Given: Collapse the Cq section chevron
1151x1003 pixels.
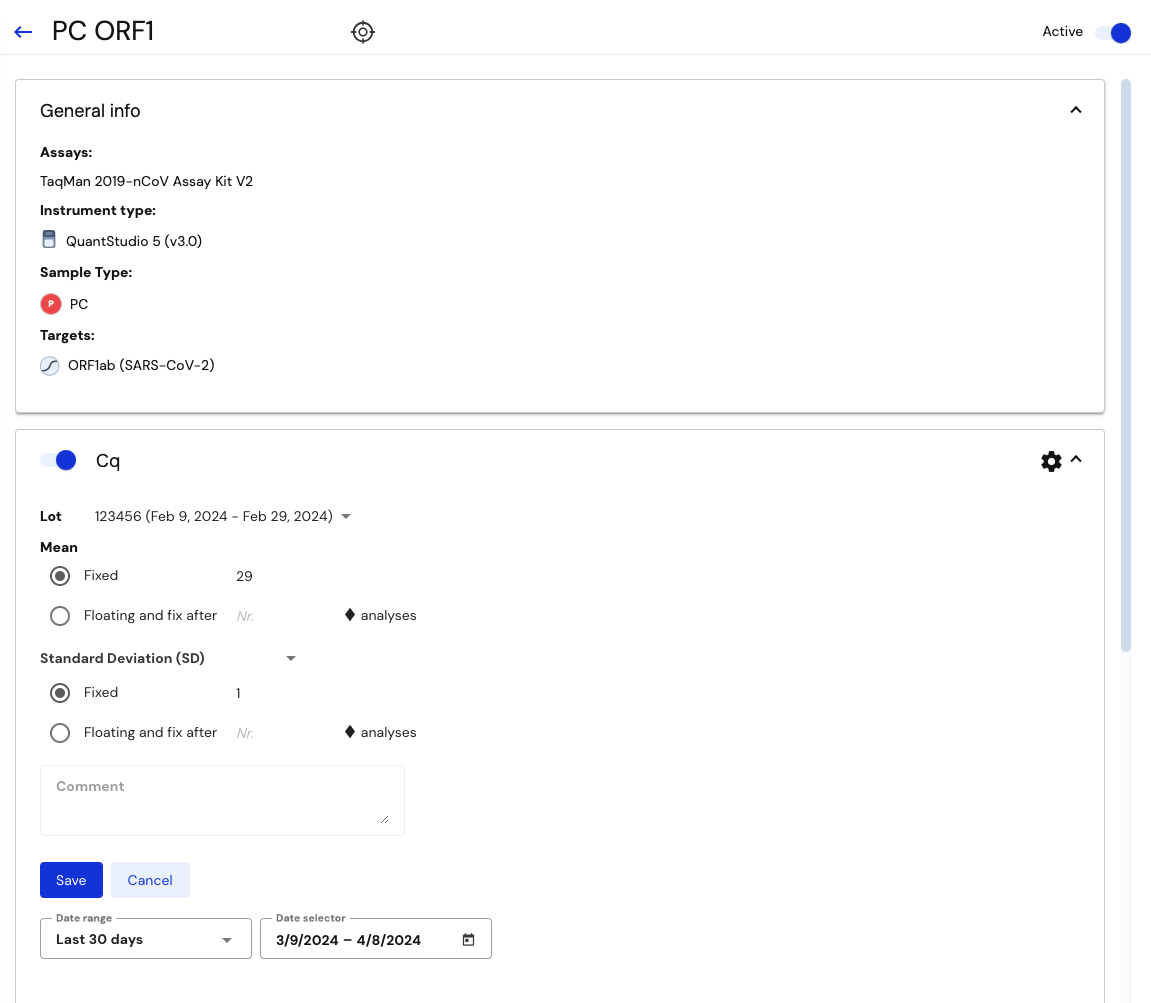Looking at the screenshot, I should tap(1076, 460).
